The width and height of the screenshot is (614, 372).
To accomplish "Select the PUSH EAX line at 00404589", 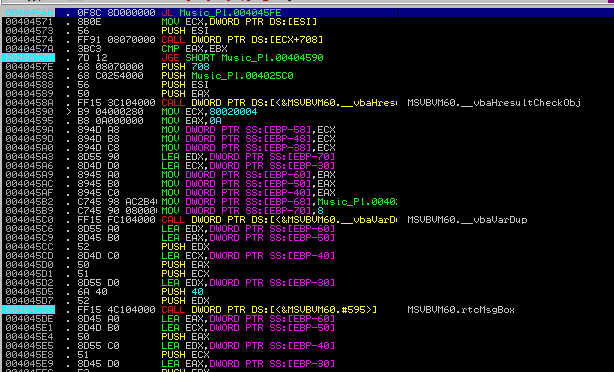I will 185,94.
